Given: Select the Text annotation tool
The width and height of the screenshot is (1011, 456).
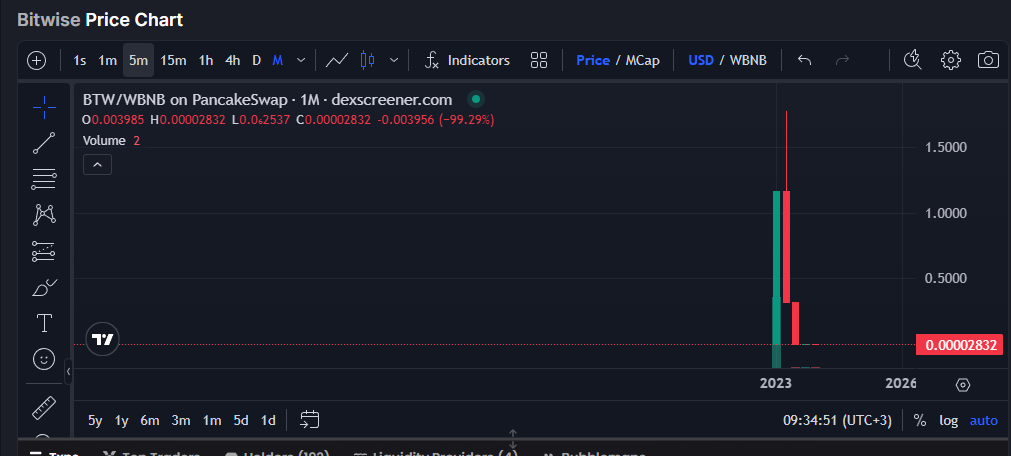Looking at the screenshot, I should pyautogui.click(x=44, y=323).
